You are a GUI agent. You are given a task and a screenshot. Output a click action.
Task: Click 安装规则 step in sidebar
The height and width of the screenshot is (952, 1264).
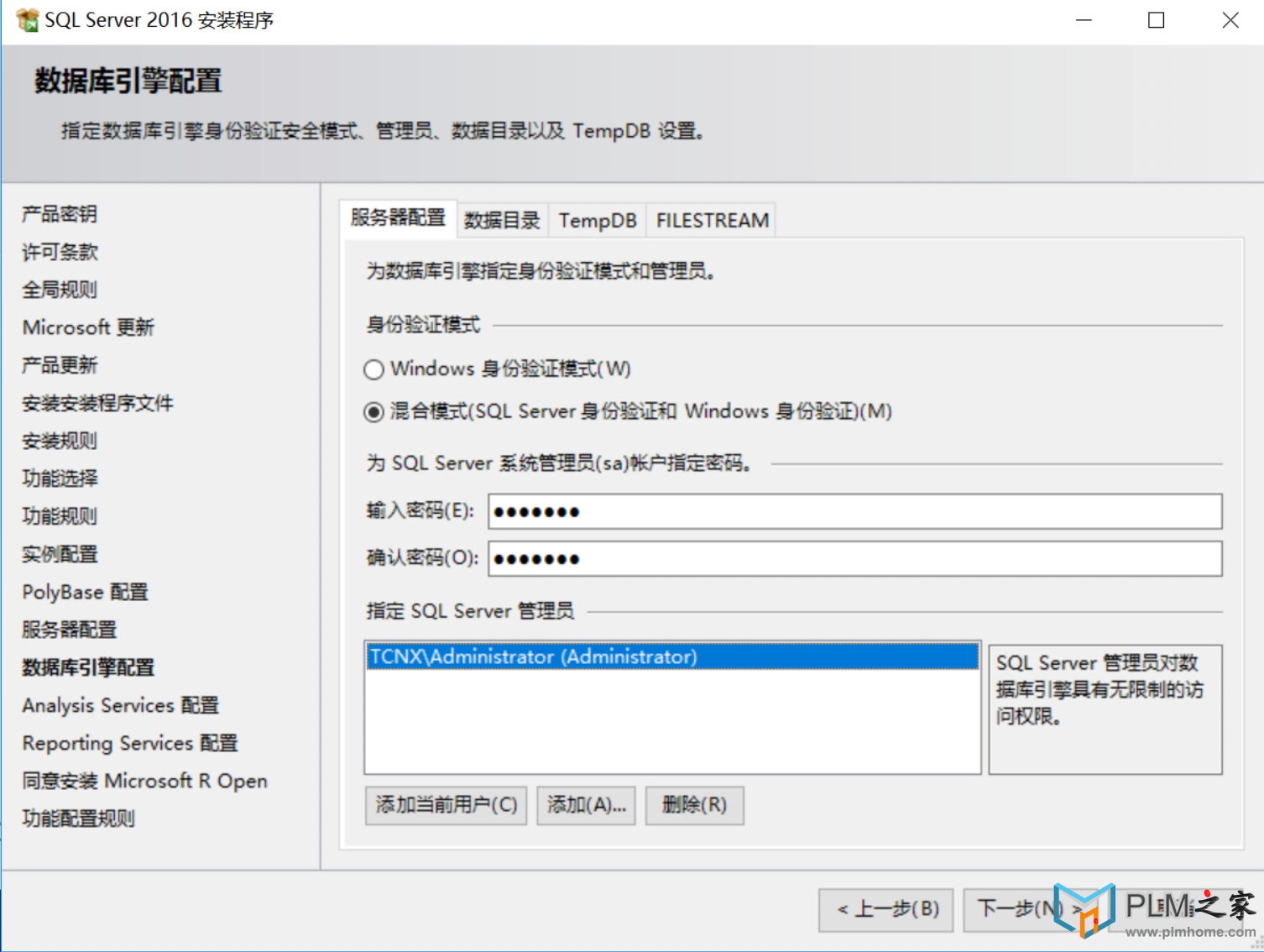coord(60,441)
